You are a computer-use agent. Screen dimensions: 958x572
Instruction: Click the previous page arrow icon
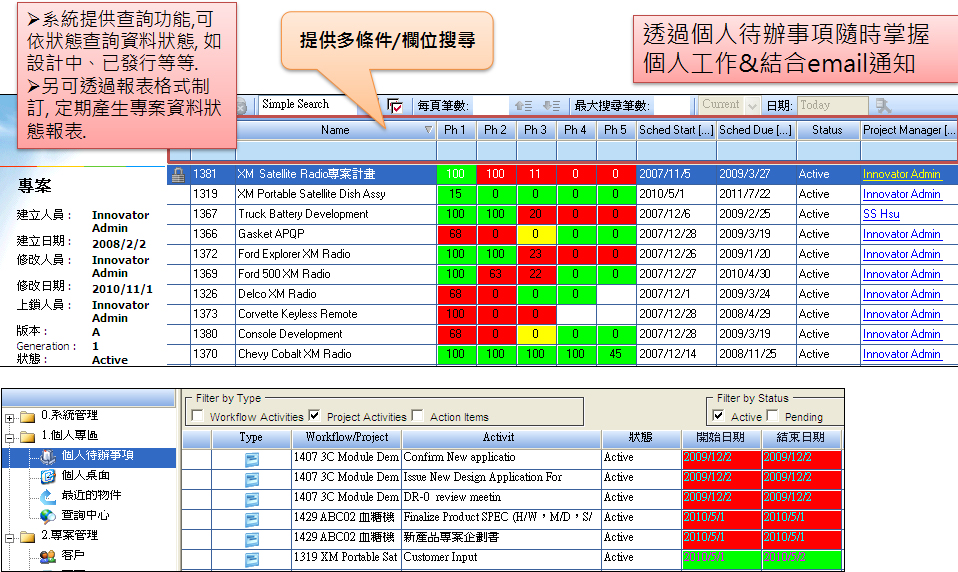click(x=521, y=105)
